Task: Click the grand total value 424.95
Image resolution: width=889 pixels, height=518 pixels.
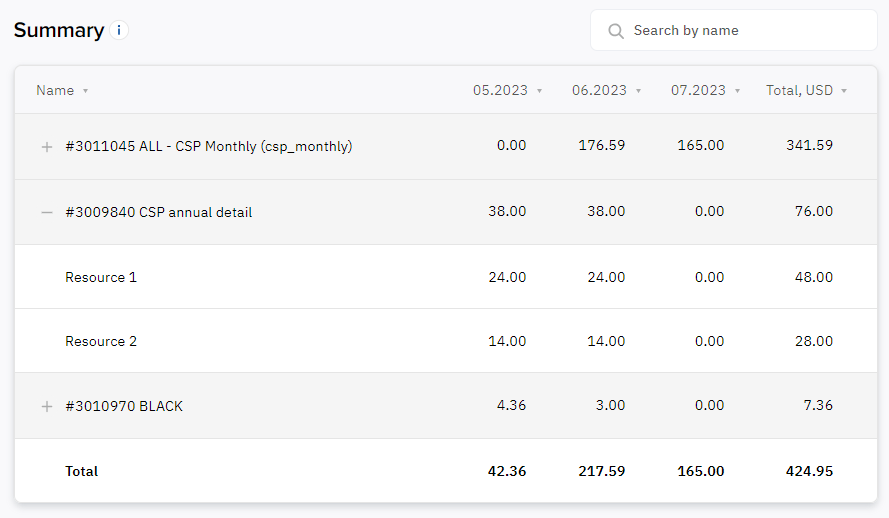Action: (x=809, y=471)
